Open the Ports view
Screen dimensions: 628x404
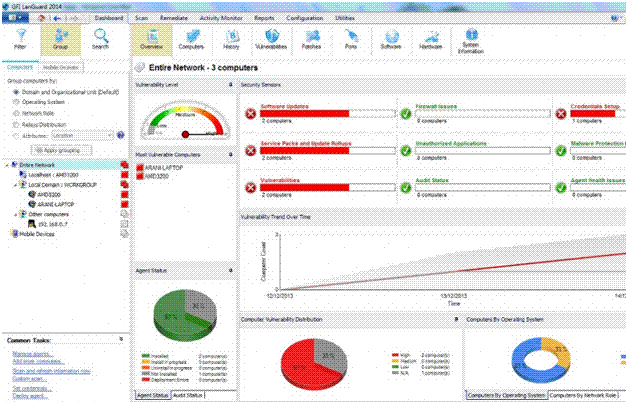click(x=351, y=39)
